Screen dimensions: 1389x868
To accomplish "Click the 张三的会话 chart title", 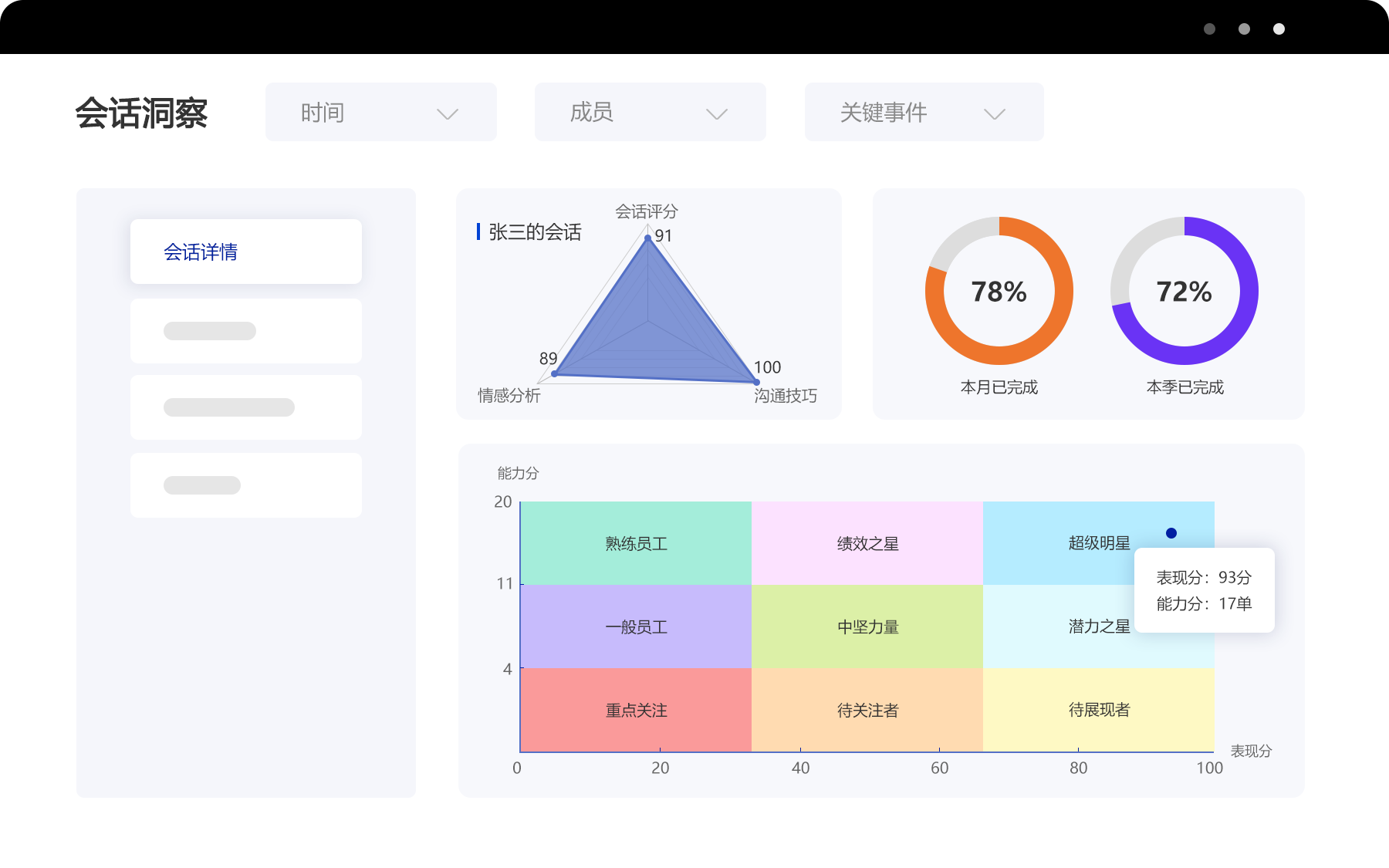I will point(534,232).
